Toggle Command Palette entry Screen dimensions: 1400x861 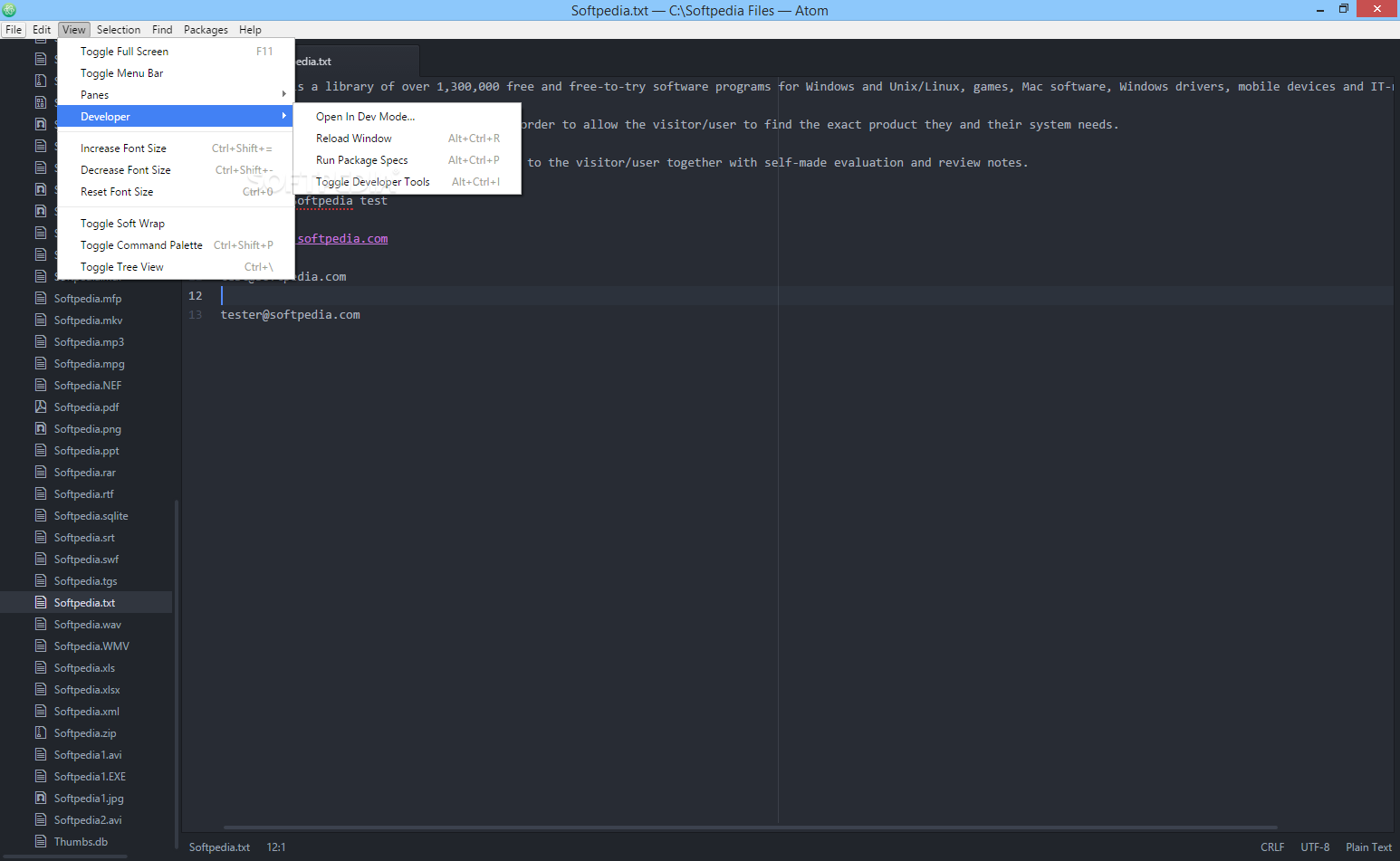176,245
